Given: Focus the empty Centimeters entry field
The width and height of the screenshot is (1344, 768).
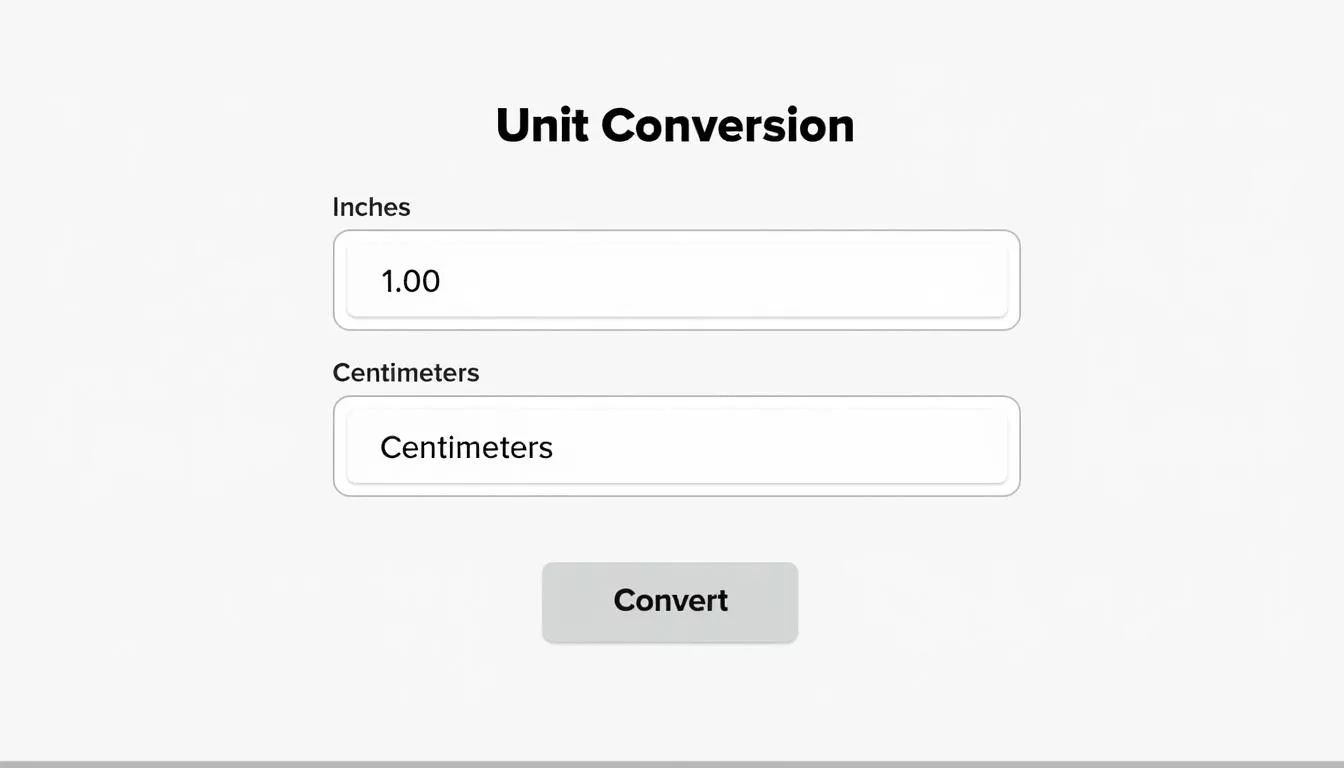Looking at the screenshot, I should tap(700, 446).
